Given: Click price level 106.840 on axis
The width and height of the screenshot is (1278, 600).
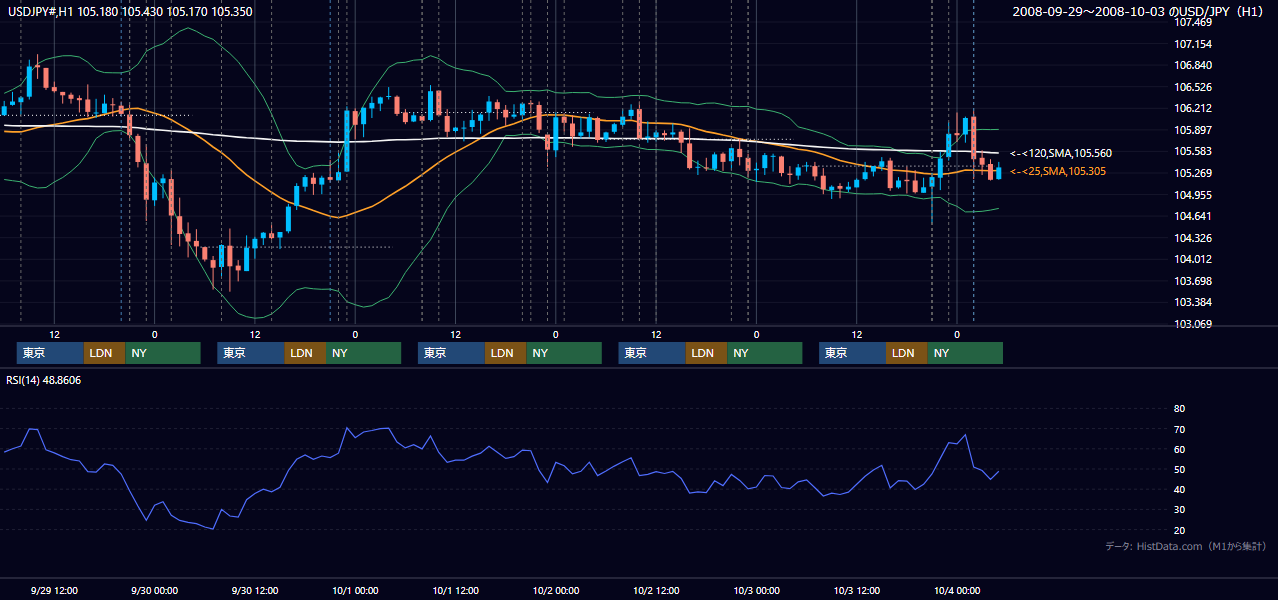Looking at the screenshot, I should [x=1195, y=65].
